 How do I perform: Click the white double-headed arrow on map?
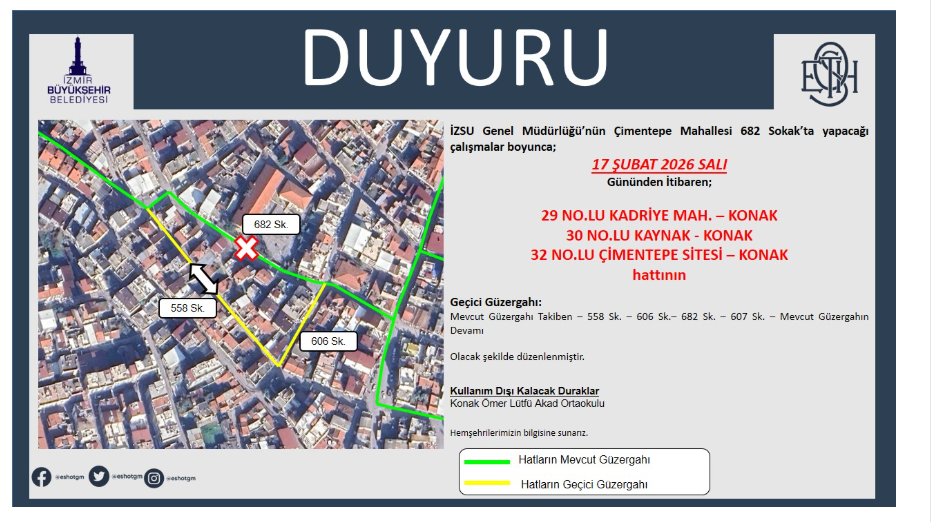204,279
